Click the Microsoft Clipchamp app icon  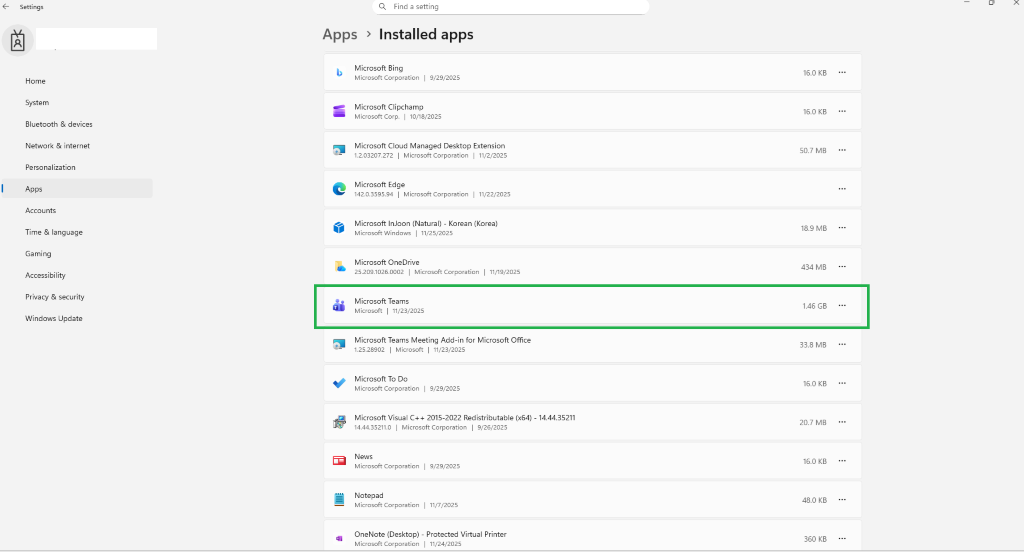click(339, 111)
